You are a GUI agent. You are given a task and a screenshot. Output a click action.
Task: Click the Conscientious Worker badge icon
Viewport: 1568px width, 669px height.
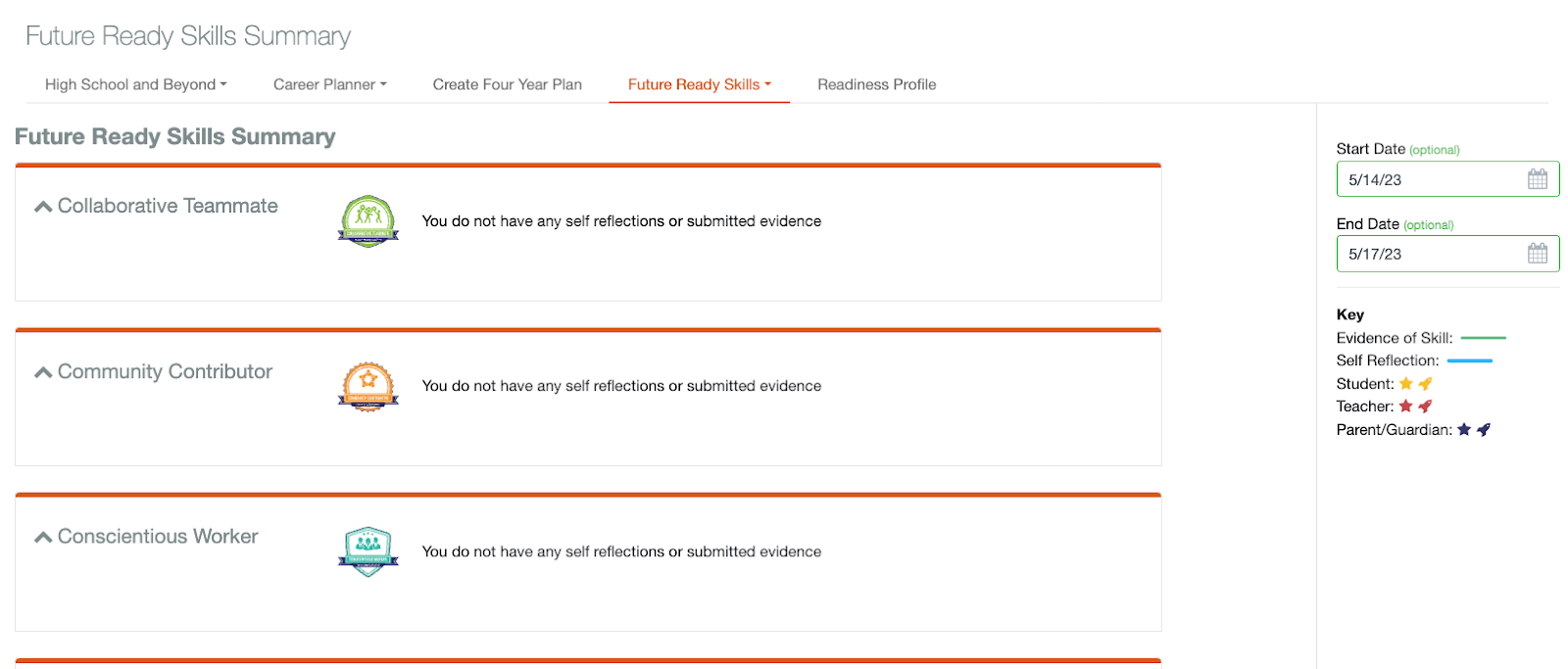tap(367, 551)
